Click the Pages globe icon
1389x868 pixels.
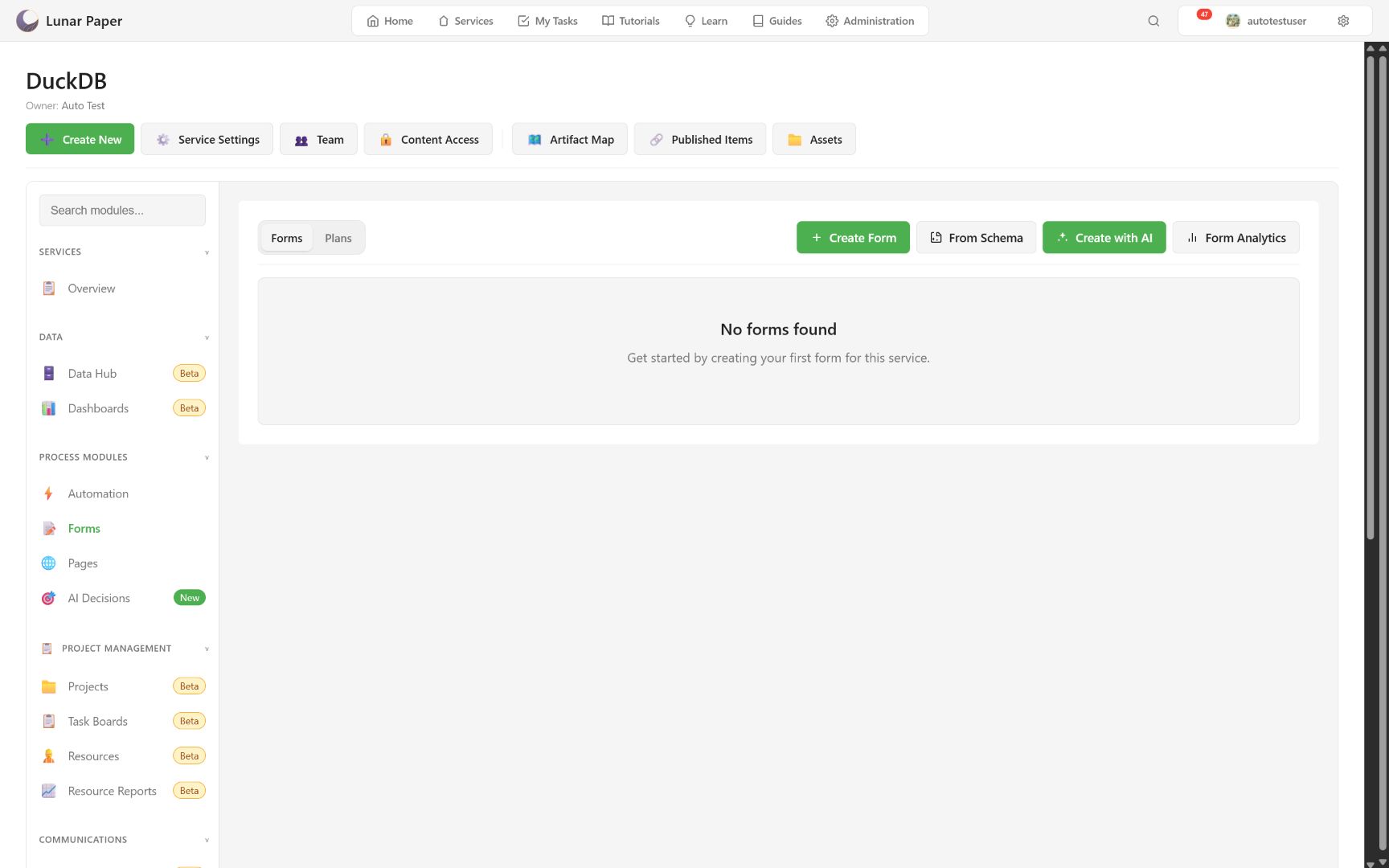tap(49, 563)
